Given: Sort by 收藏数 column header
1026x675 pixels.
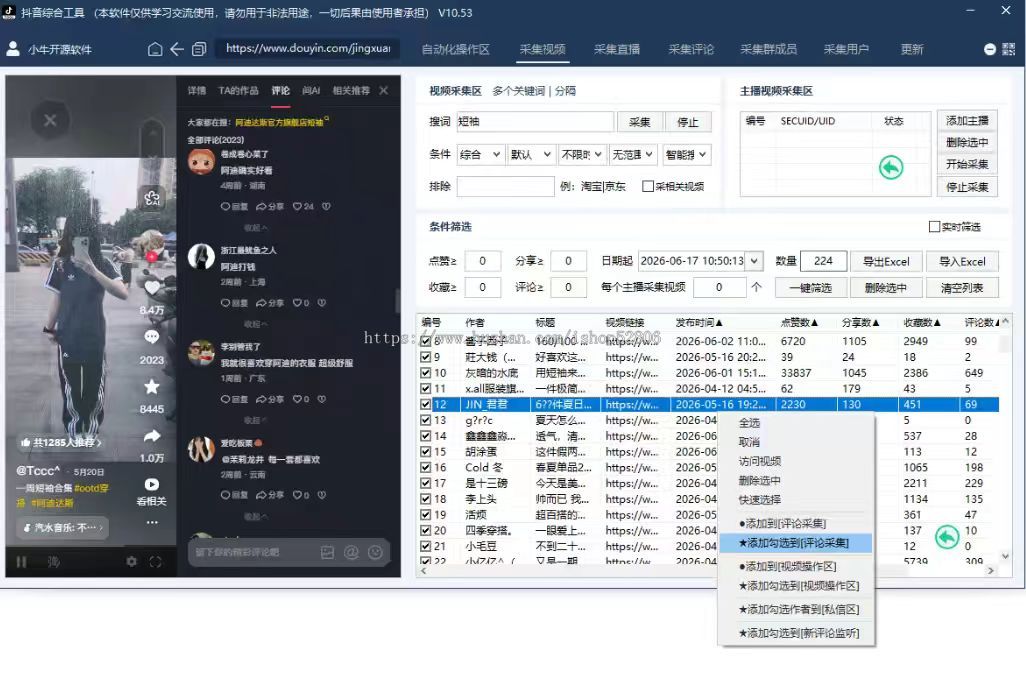Looking at the screenshot, I should click(922, 322).
